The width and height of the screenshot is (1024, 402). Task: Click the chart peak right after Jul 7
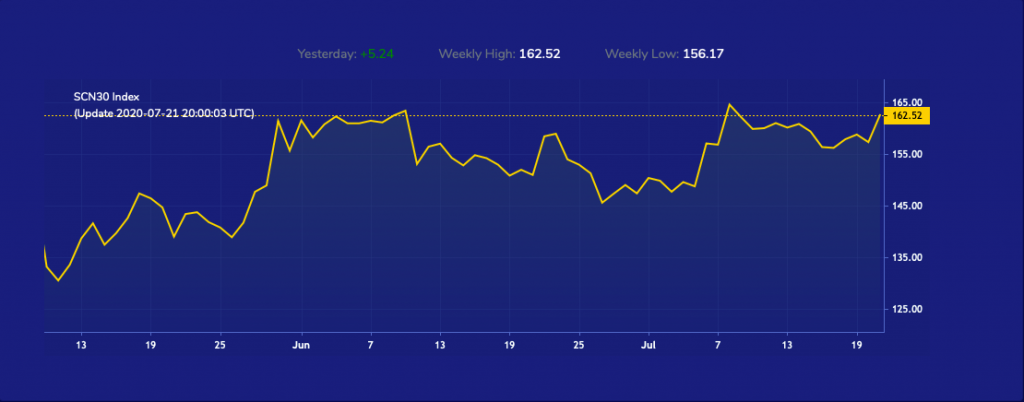(729, 104)
